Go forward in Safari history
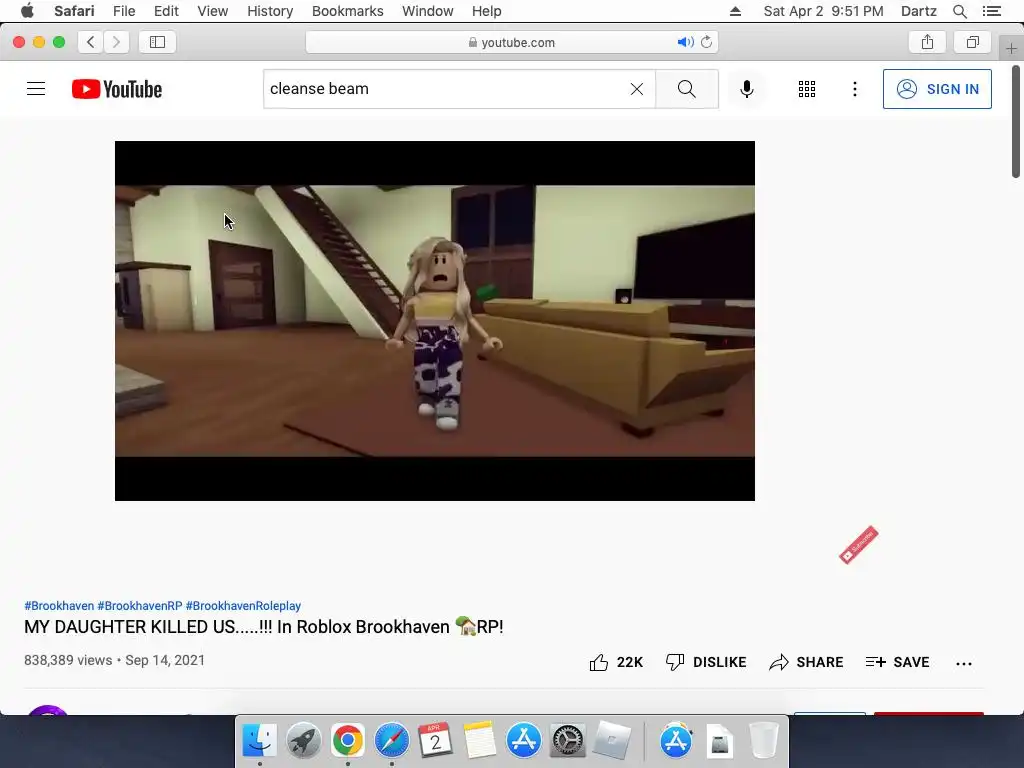1024x768 pixels. click(x=116, y=42)
